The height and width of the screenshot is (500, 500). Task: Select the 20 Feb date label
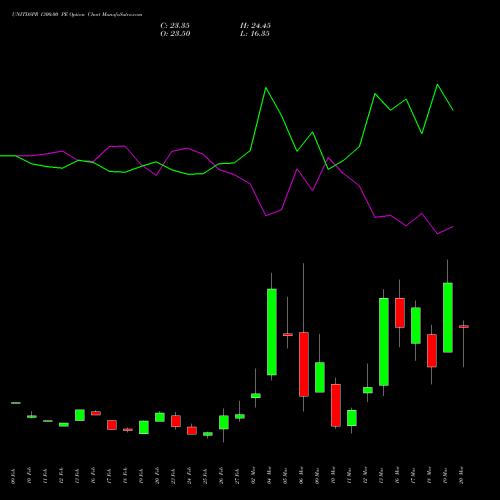point(157,476)
